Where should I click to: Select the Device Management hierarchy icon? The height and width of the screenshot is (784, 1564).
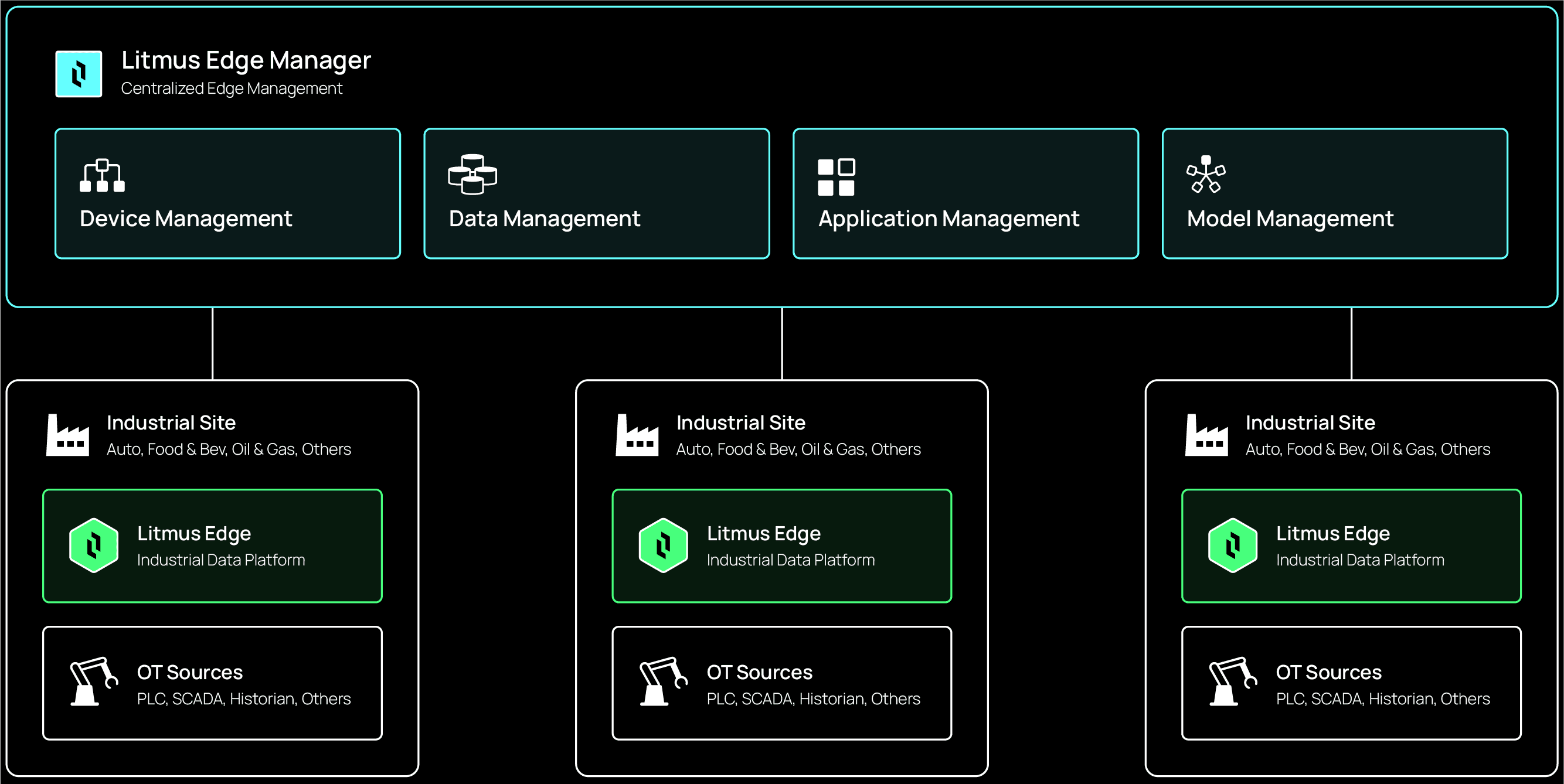pos(101,176)
